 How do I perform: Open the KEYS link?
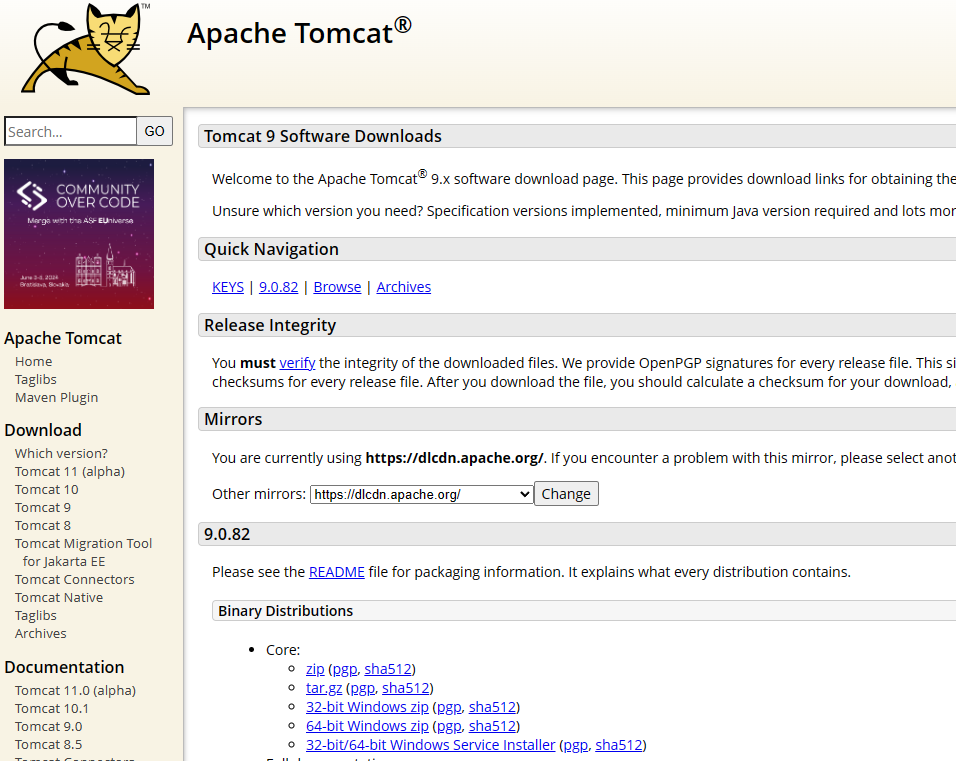click(x=228, y=287)
